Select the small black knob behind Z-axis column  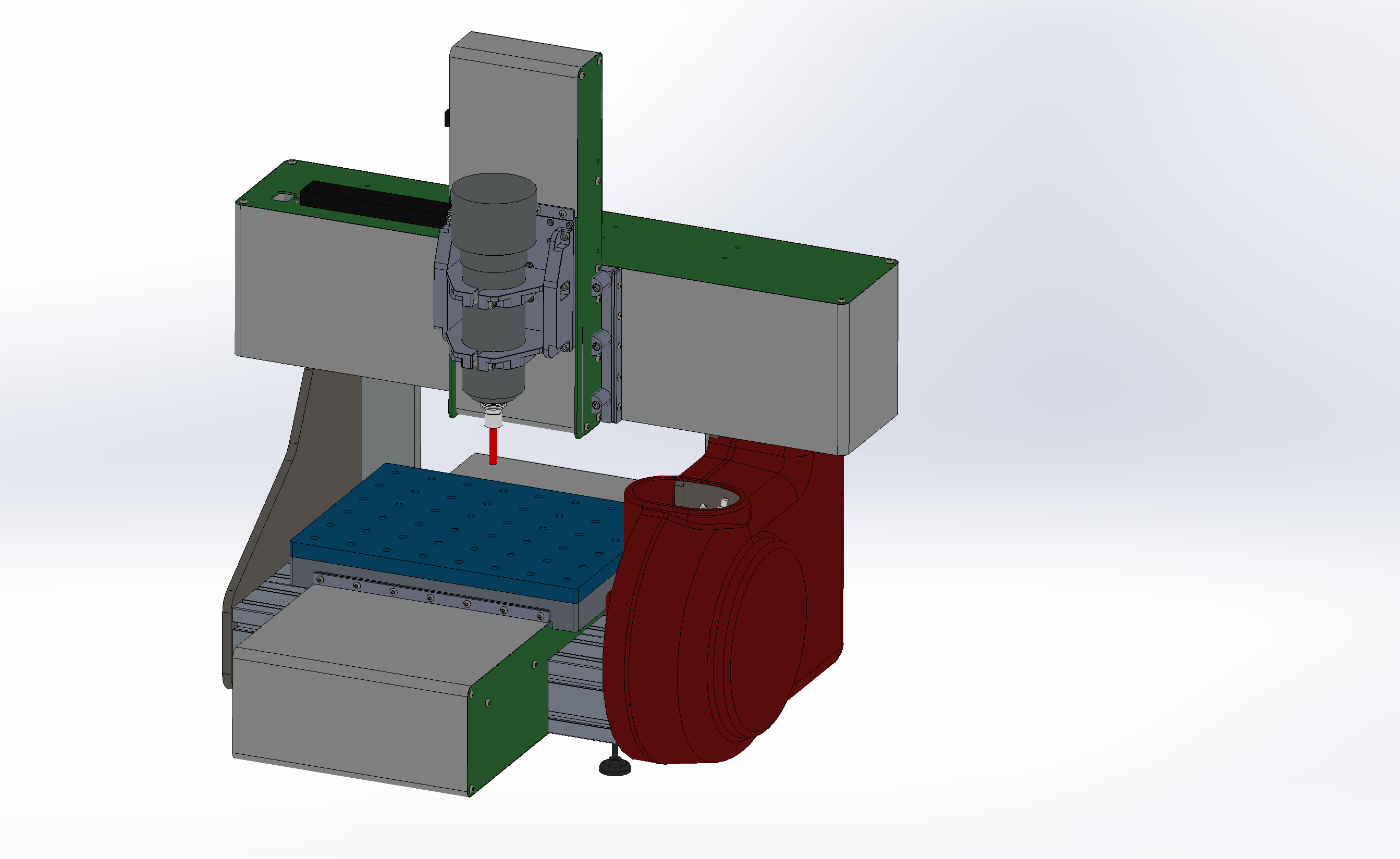point(447,118)
